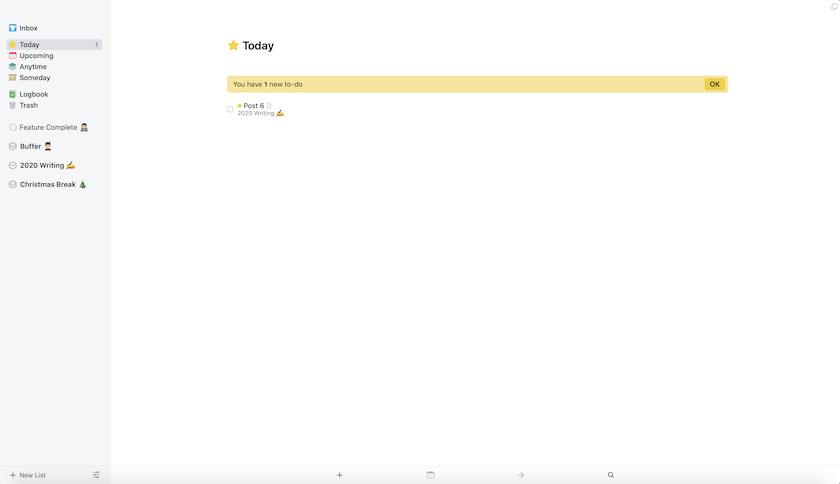Open the Buffer area
This screenshot has width=840, height=484.
tap(31, 147)
